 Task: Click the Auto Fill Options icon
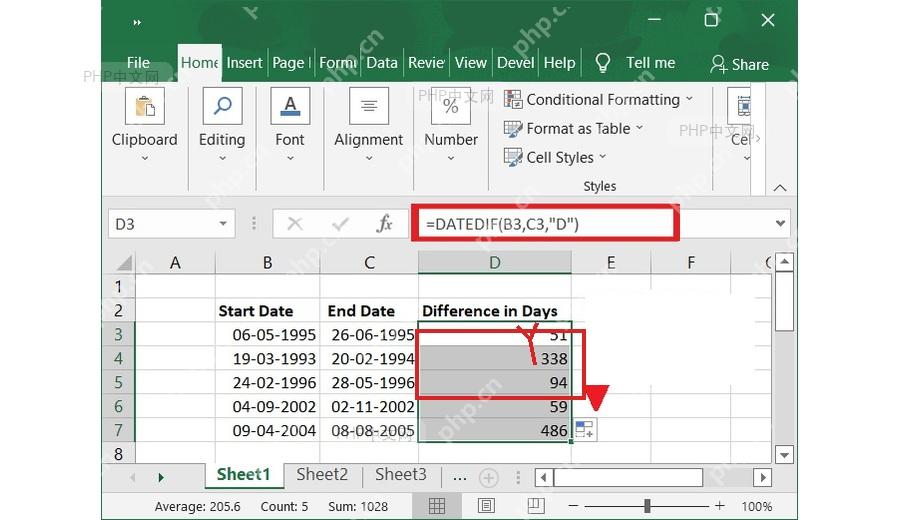584,429
